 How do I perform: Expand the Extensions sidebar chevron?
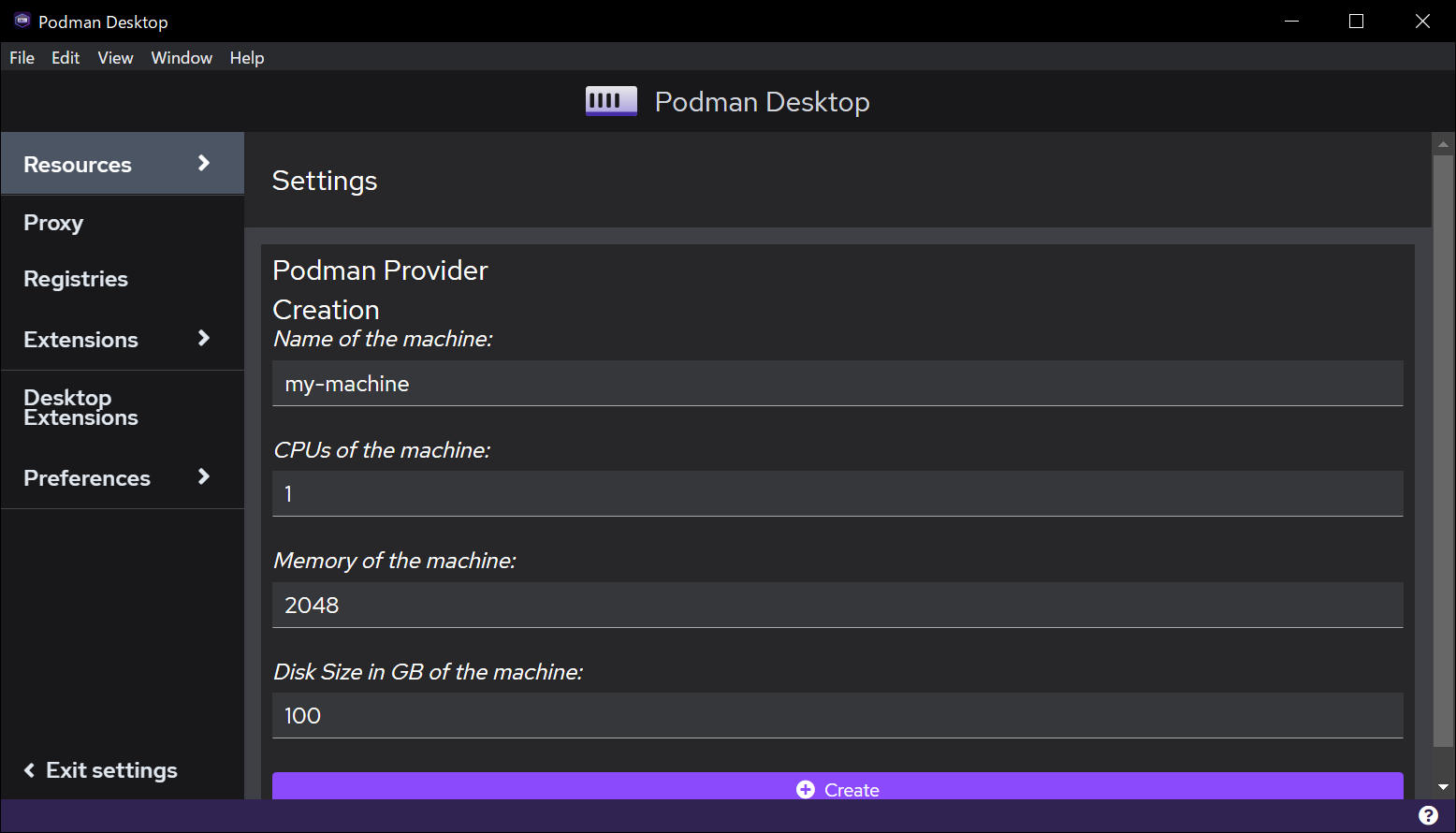click(x=204, y=339)
